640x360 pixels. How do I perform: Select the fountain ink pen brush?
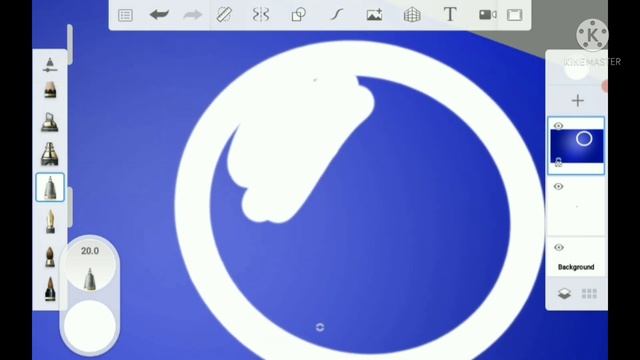coord(50,222)
